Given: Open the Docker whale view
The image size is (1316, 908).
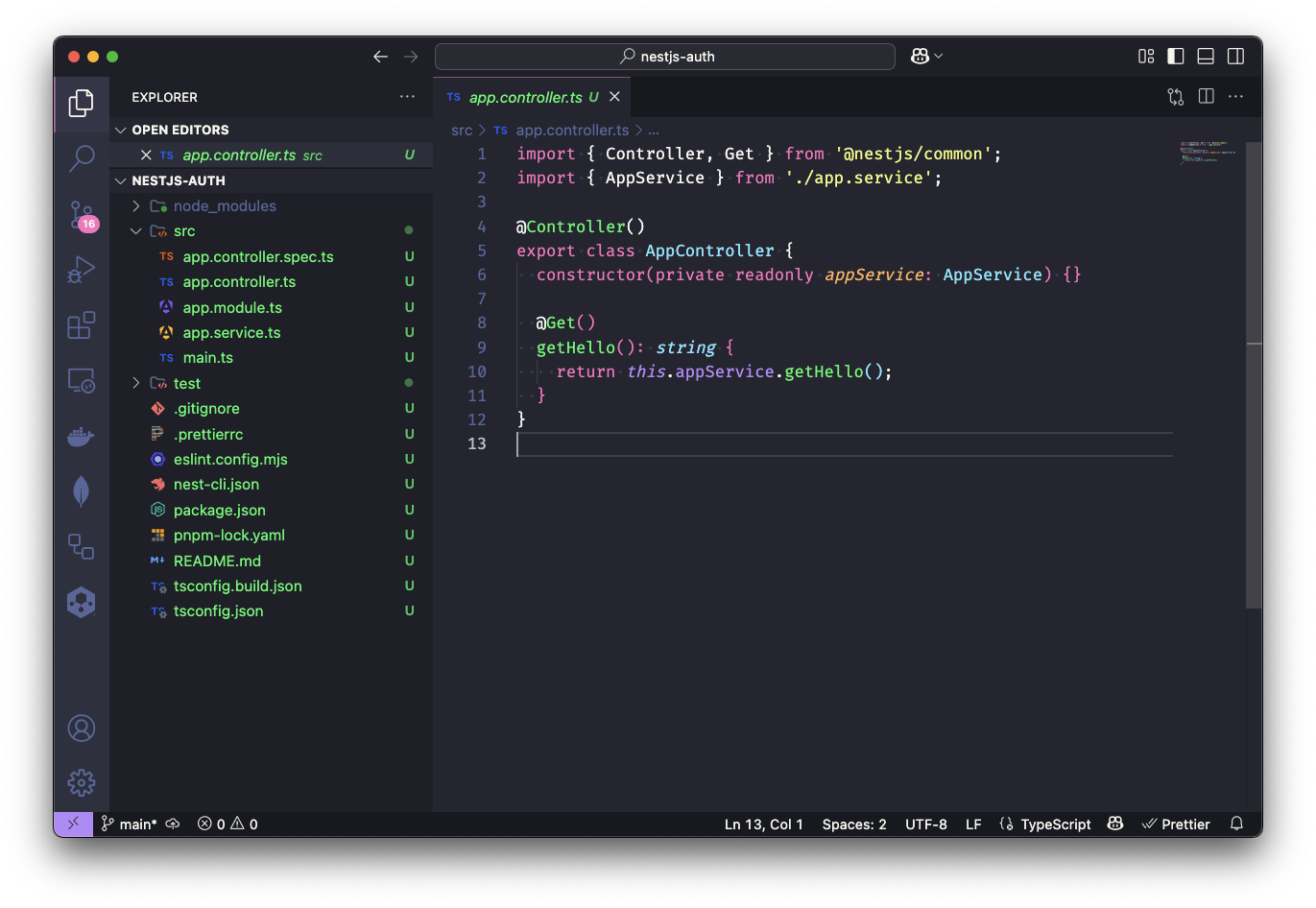Looking at the screenshot, I should click(x=82, y=437).
